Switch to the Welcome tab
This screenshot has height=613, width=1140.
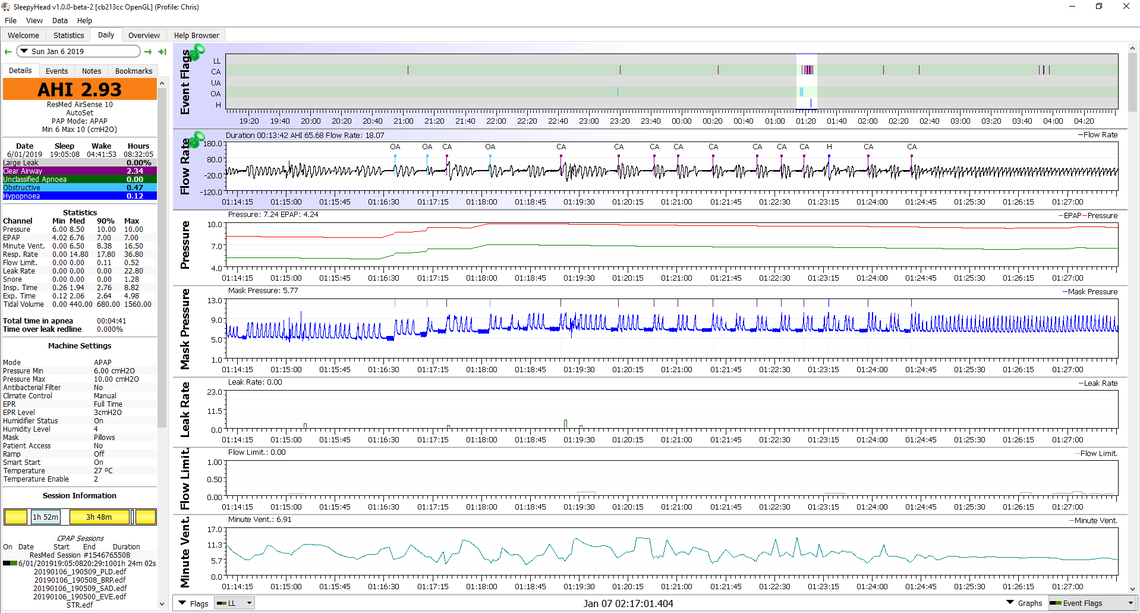pyautogui.click(x=23, y=35)
